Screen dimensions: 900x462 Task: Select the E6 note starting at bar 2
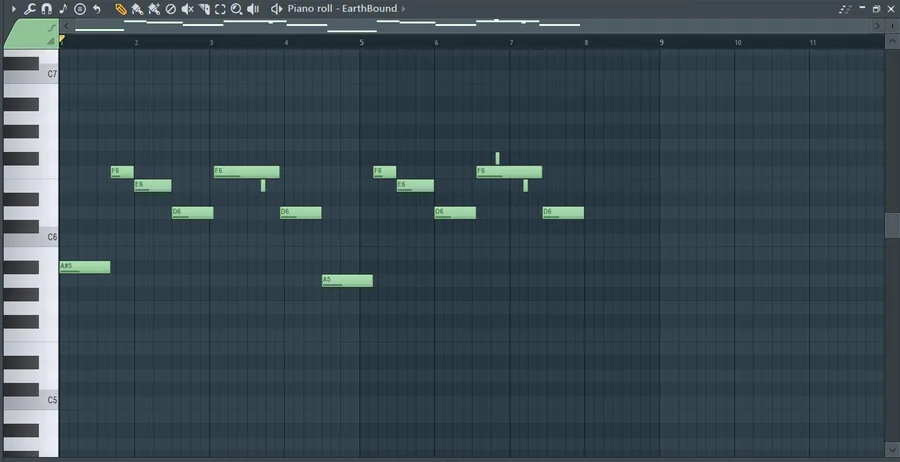(x=153, y=185)
